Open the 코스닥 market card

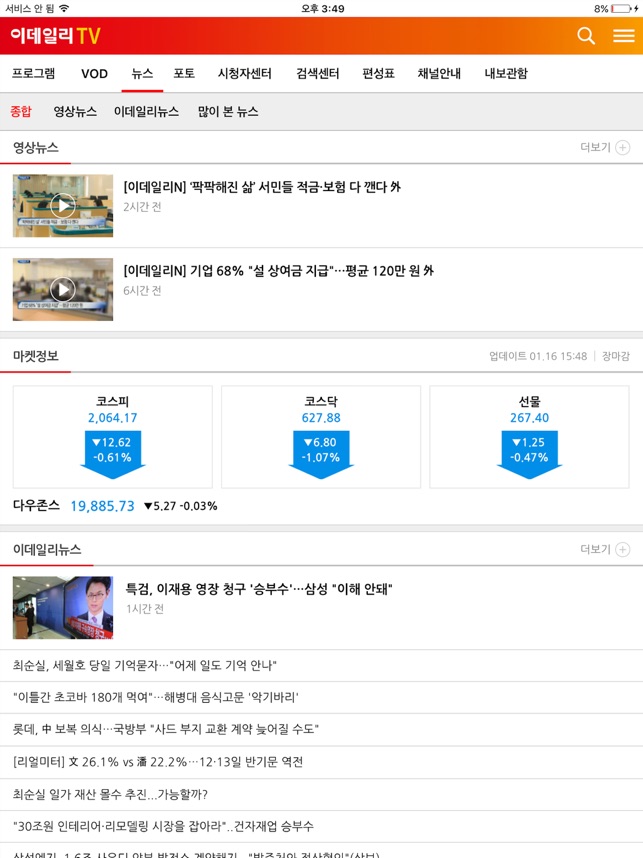tap(321, 437)
